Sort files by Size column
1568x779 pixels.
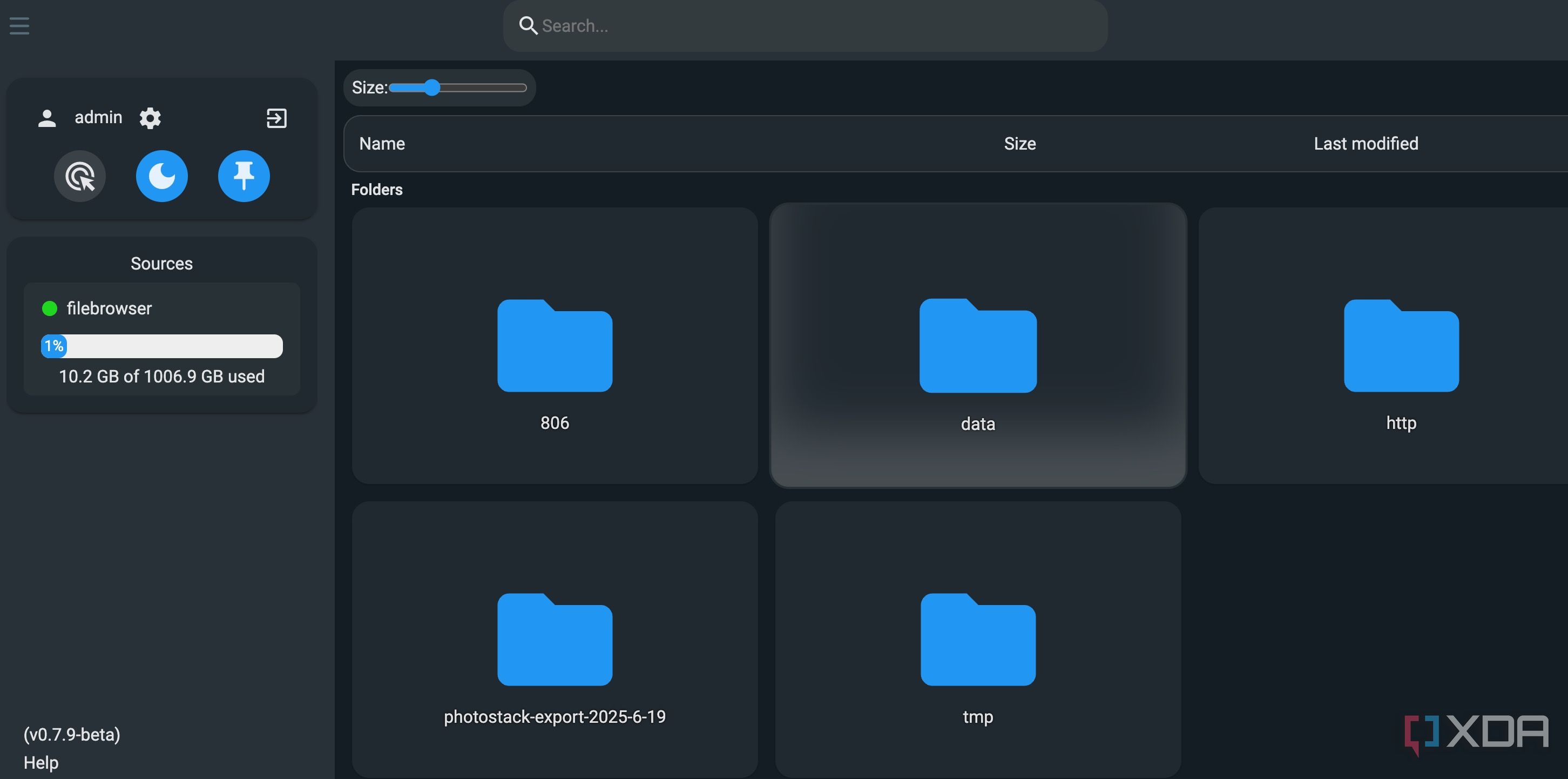(1019, 144)
